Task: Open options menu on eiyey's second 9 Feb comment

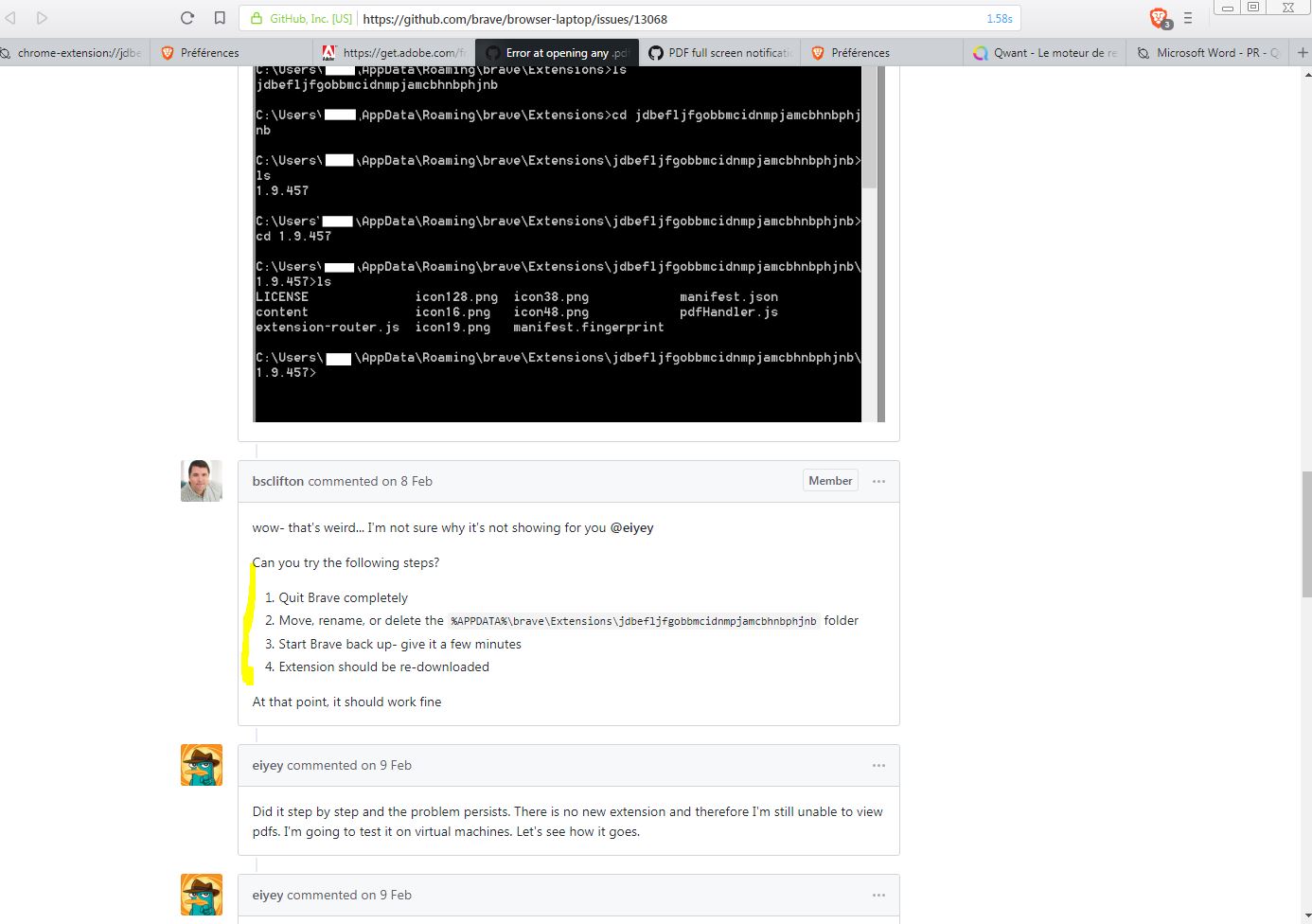Action: 878,895
